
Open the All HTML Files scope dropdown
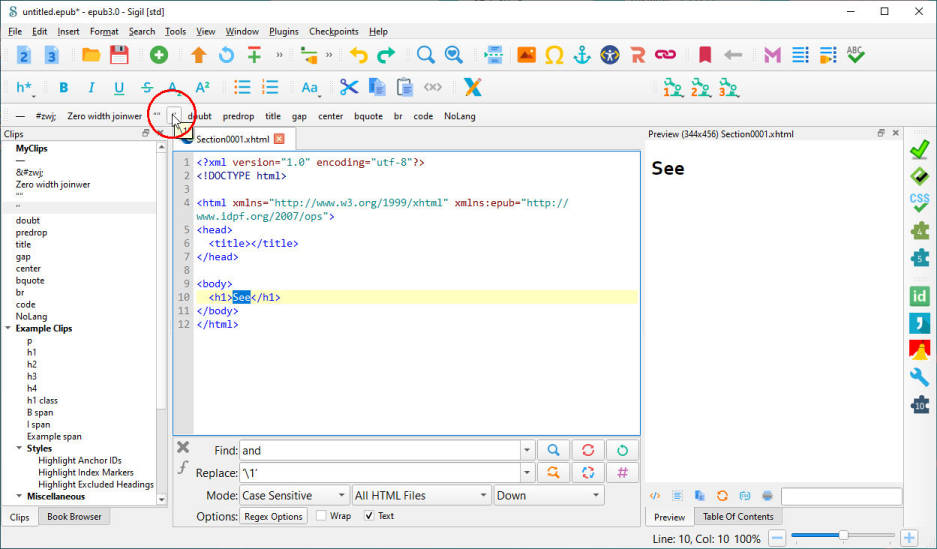(420, 495)
